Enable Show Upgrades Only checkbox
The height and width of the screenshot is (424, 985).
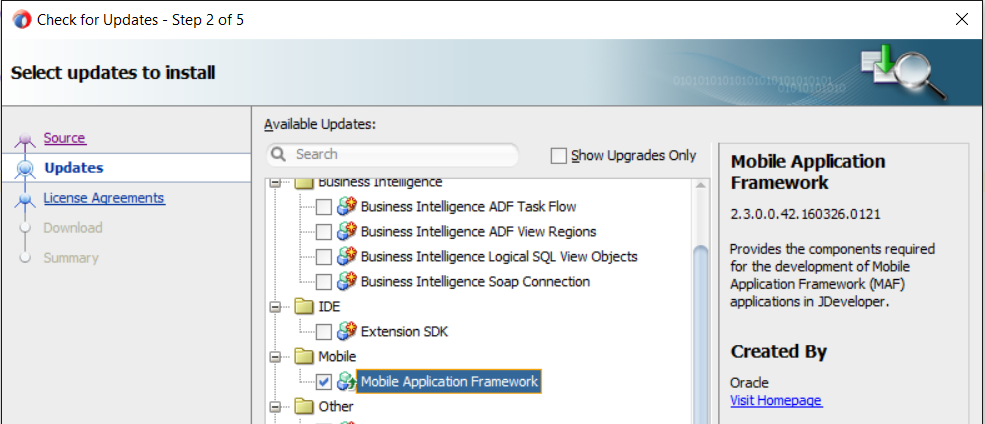pos(558,156)
